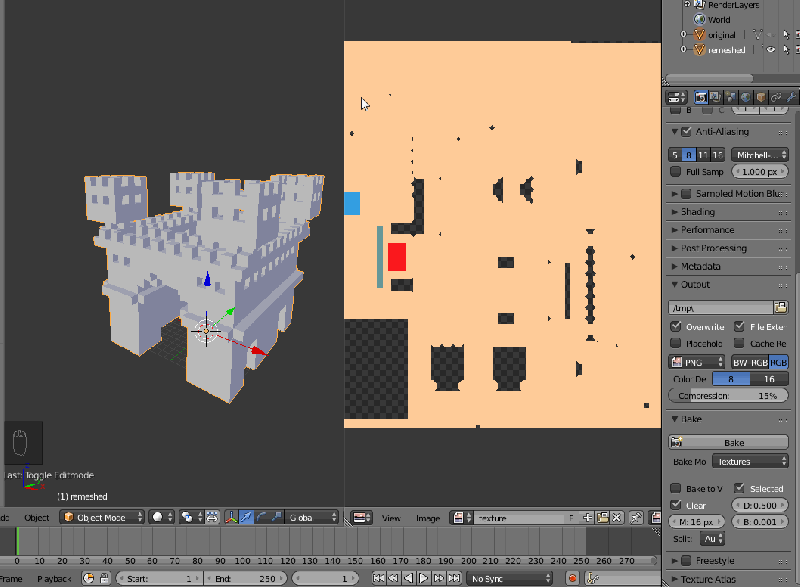
Task: Create a new image via the plus icon
Action: click(x=589, y=518)
